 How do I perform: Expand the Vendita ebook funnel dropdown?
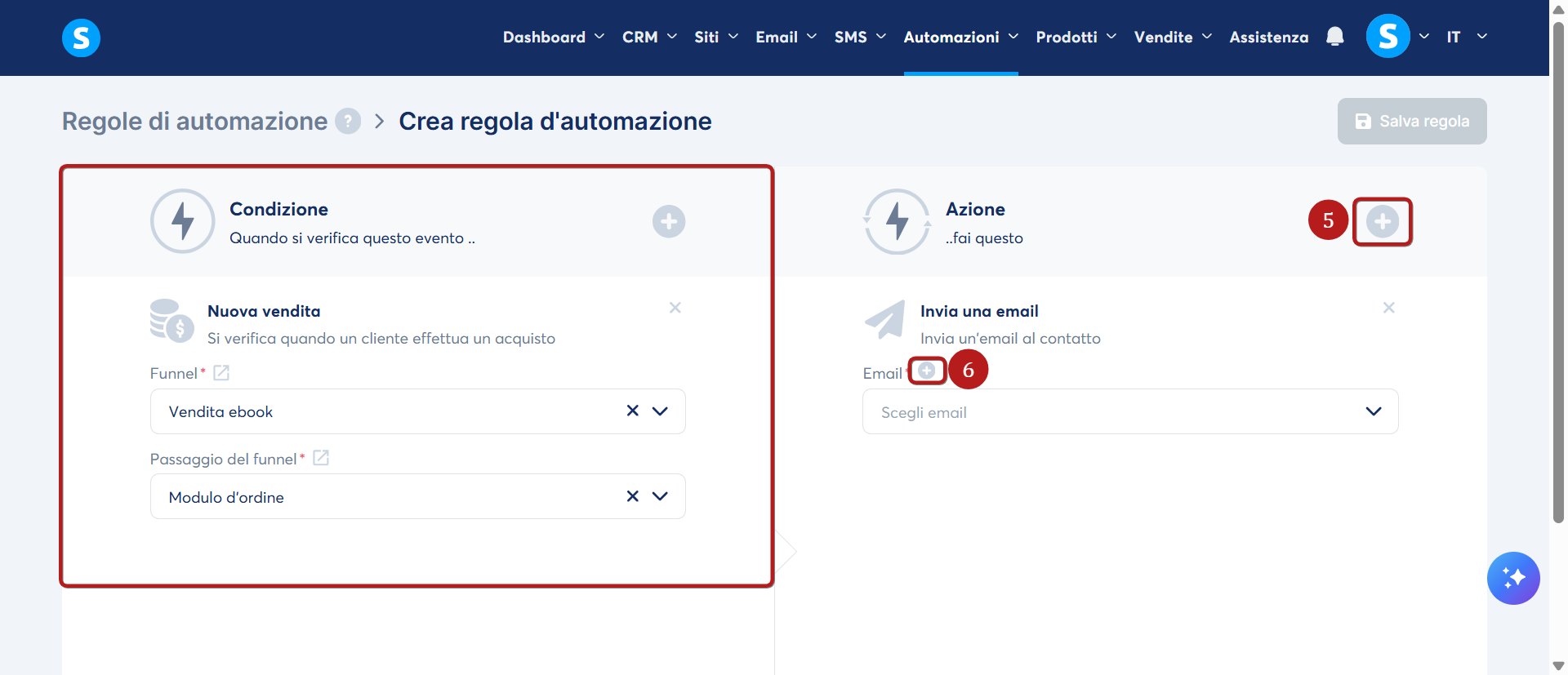[660, 411]
